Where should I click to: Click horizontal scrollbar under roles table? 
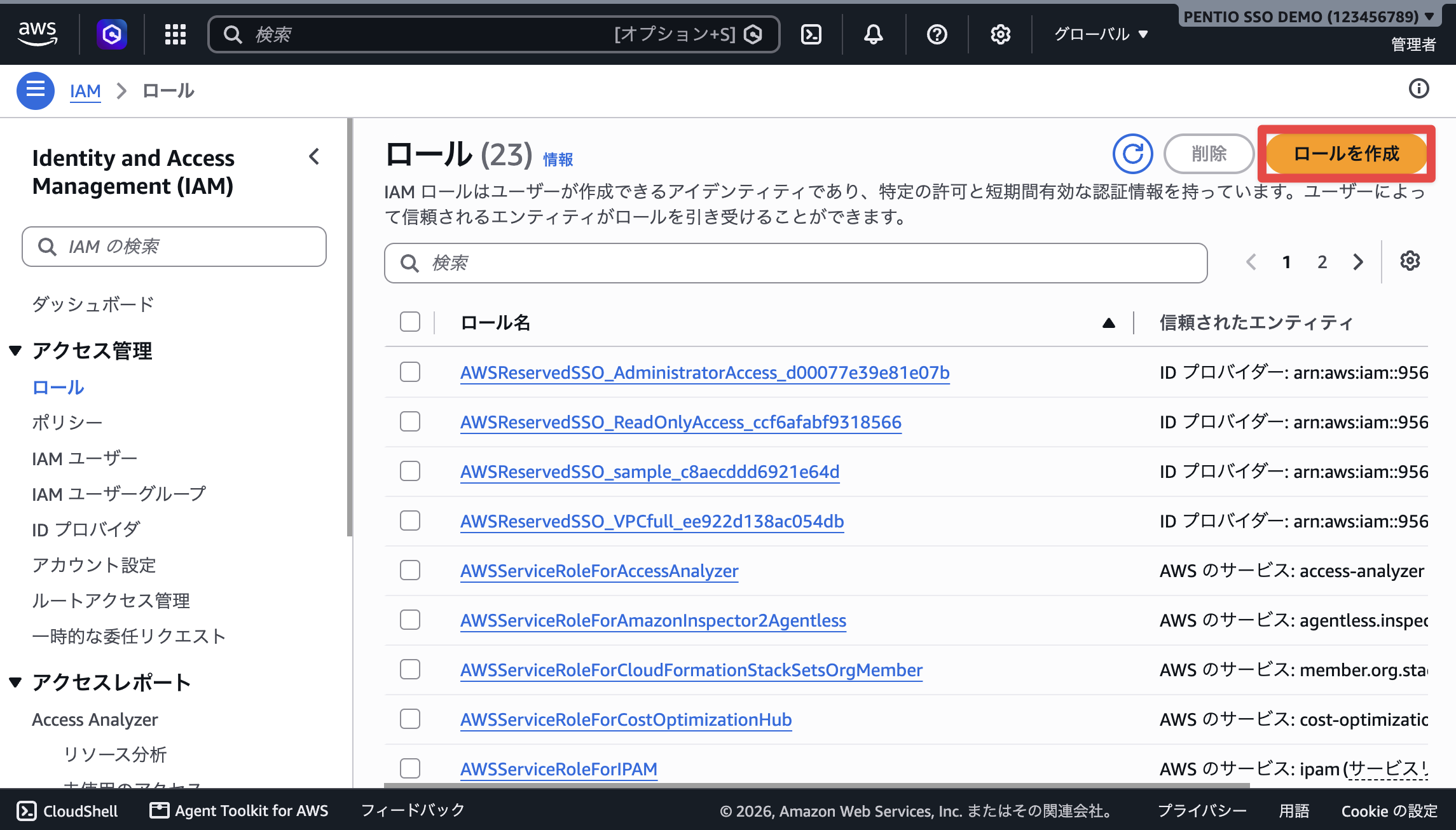coord(817,786)
